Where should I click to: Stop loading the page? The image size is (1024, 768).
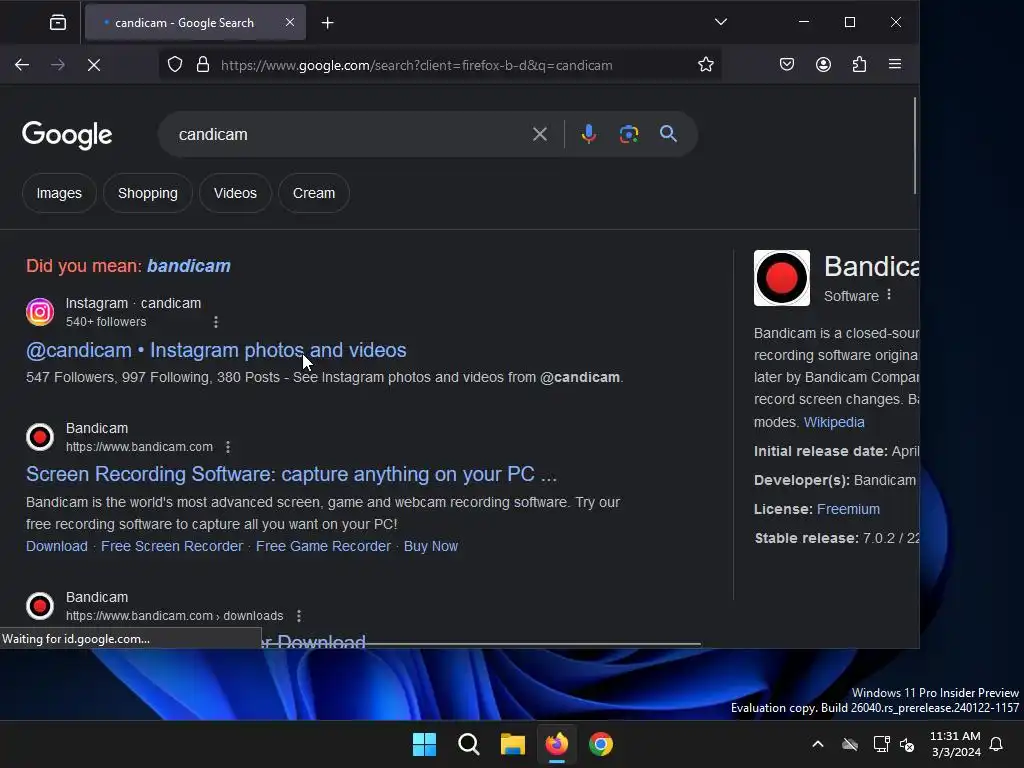94,65
